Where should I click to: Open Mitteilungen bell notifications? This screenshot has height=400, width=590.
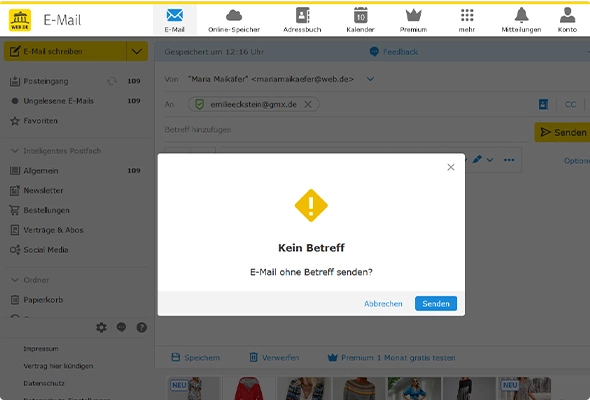click(521, 20)
